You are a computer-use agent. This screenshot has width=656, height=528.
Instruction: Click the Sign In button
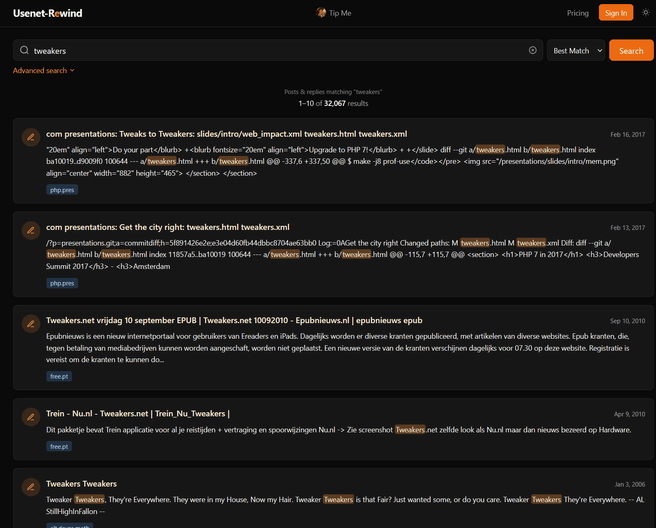coord(615,13)
